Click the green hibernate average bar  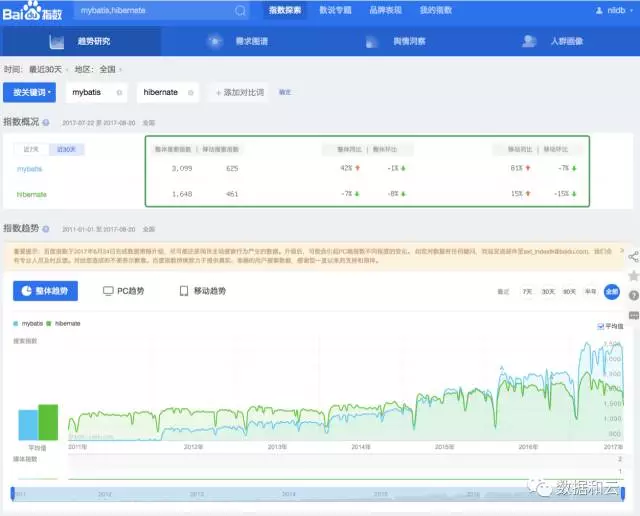[48, 422]
